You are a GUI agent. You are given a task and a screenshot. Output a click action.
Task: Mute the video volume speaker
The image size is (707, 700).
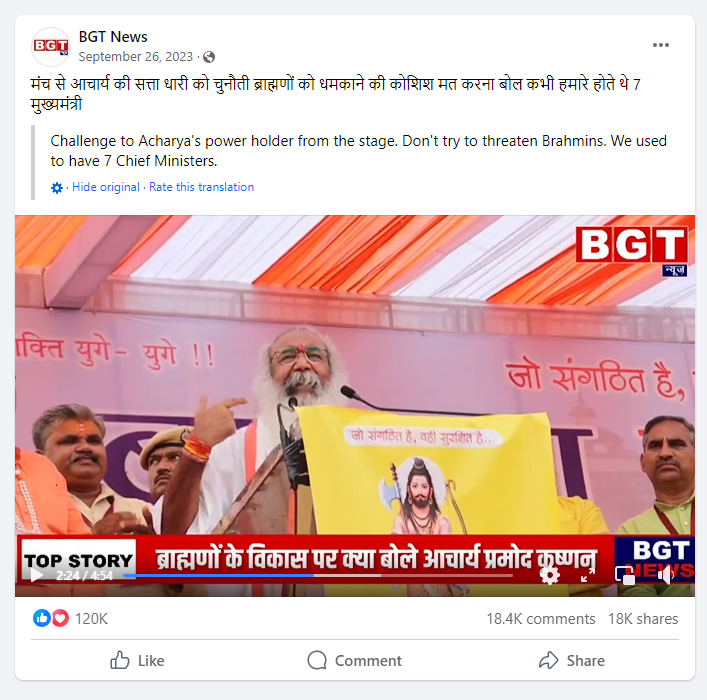coord(665,575)
